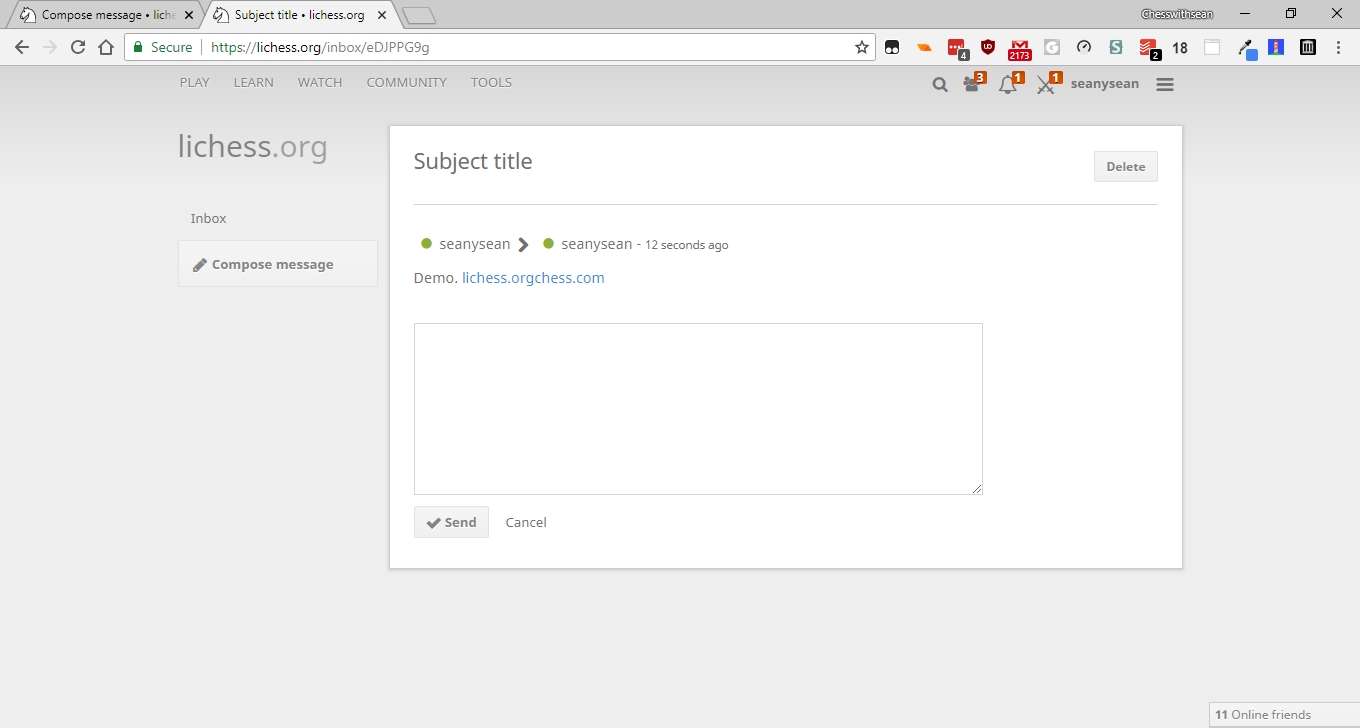
Task: Open the friends icon with badge 3
Action: point(974,84)
